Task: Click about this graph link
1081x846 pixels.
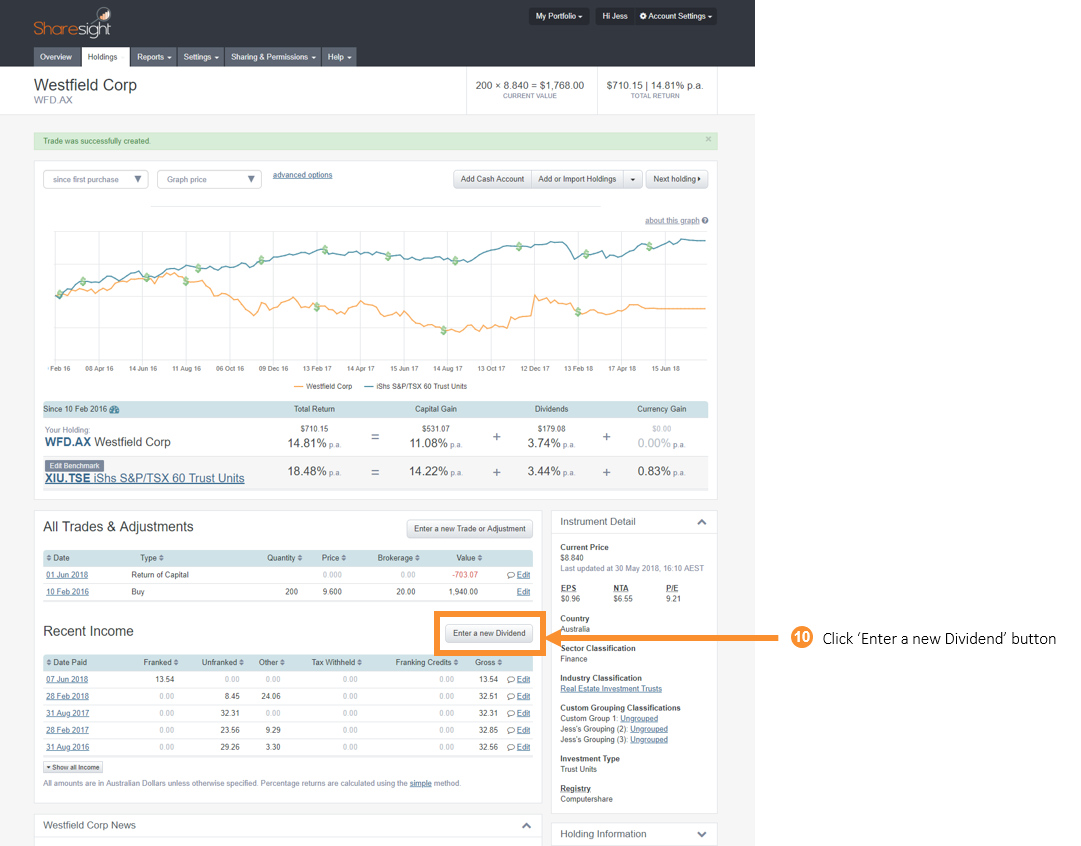Action: coord(672,221)
